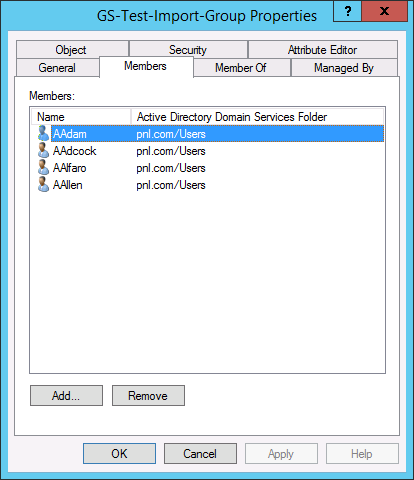The width and height of the screenshot is (414, 480).
Task: Select the Member Of tab
Action: click(x=242, y=68)
